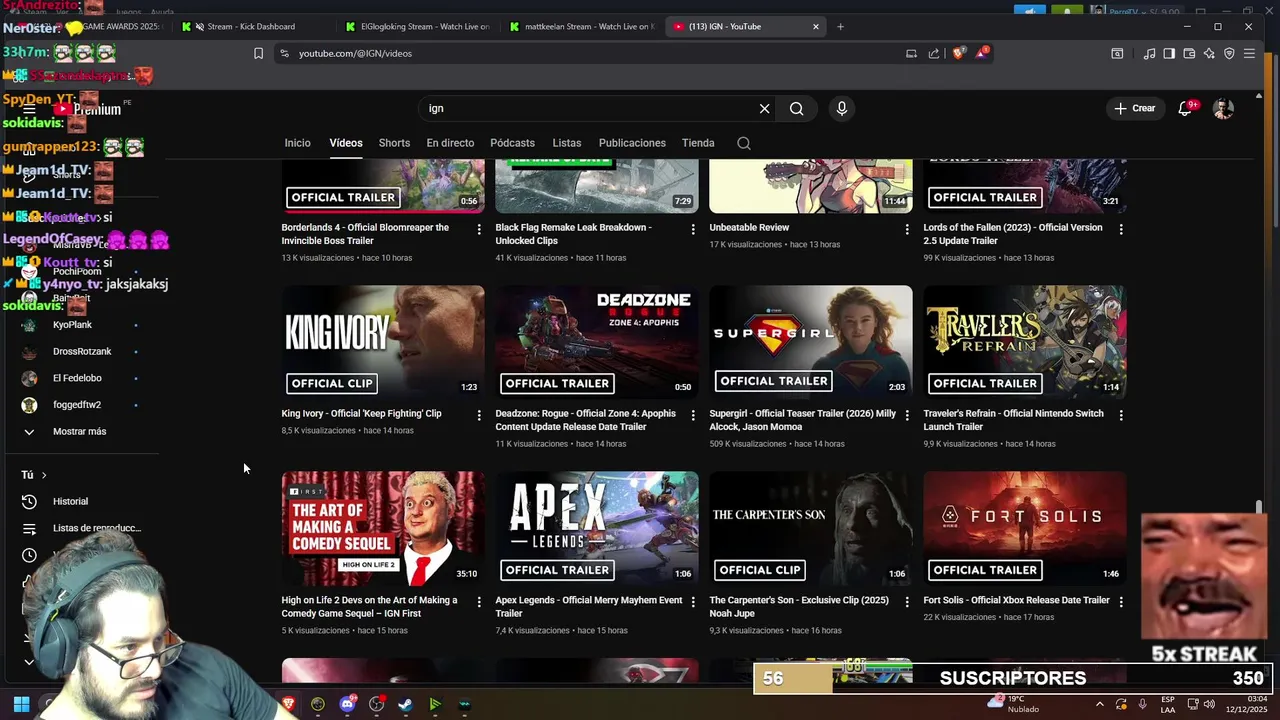This screenshot has width=1280, height=720.
Task: Open the Pódcasts channel tab
Action: tap(512, 143)
